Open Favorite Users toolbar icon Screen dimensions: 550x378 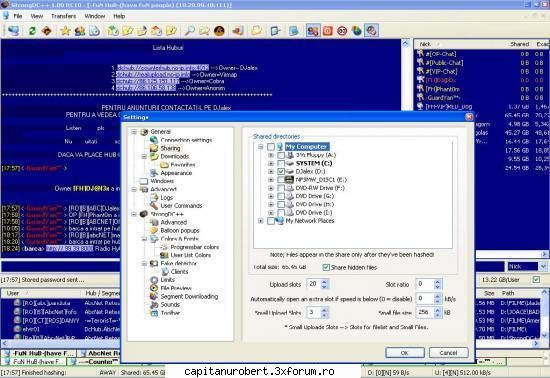pyautogui.click(x=80, y=31)
